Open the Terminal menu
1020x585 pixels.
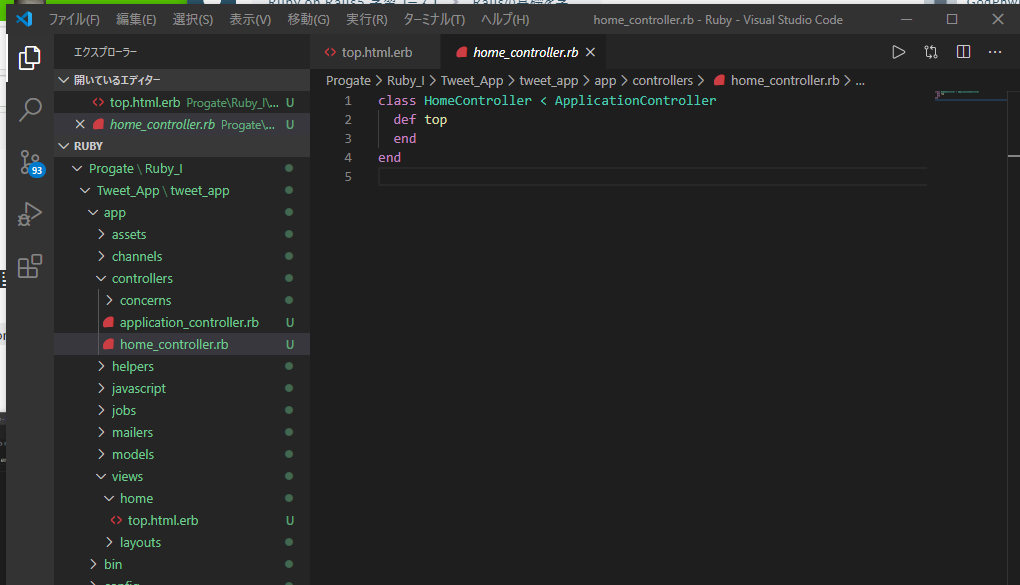pyautogui.click(x=433, y=20)
